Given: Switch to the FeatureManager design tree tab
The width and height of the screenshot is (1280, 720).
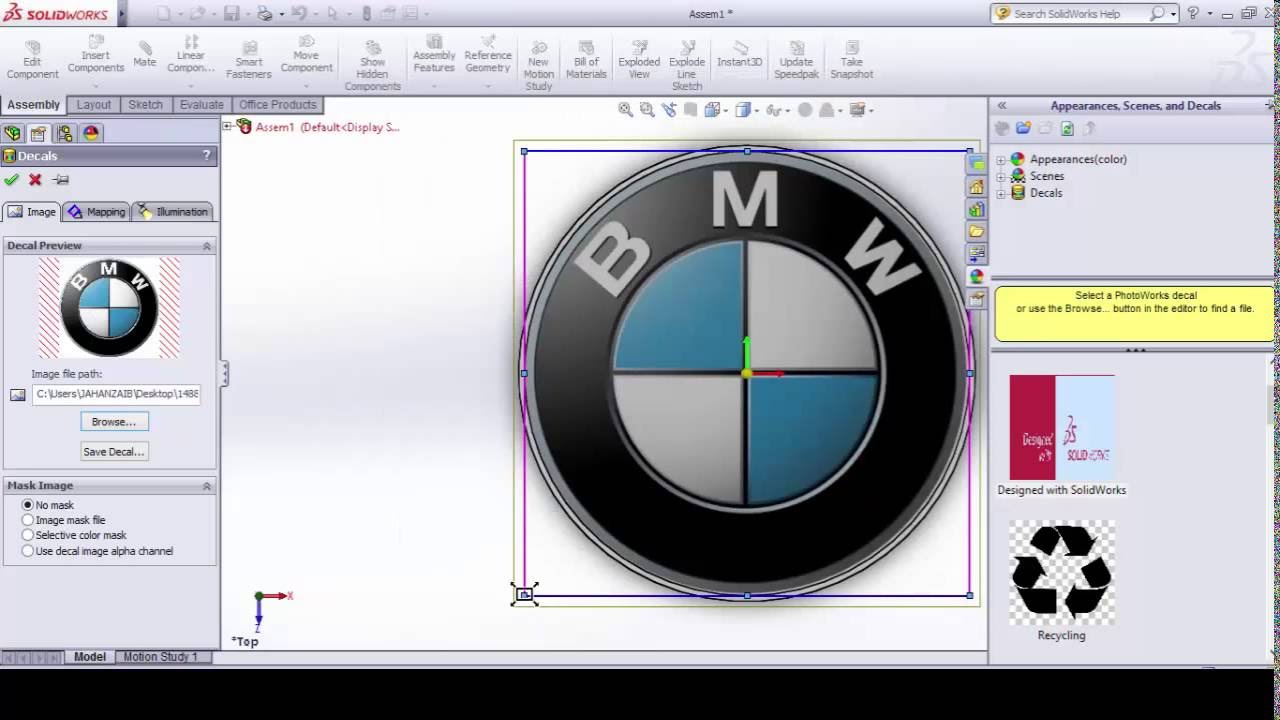Looking at the screenshot, I should coord(12,133).
